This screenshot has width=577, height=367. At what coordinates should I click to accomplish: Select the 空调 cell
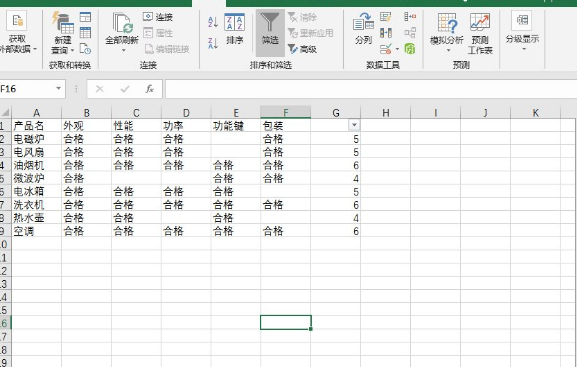(x=36, y=231)
